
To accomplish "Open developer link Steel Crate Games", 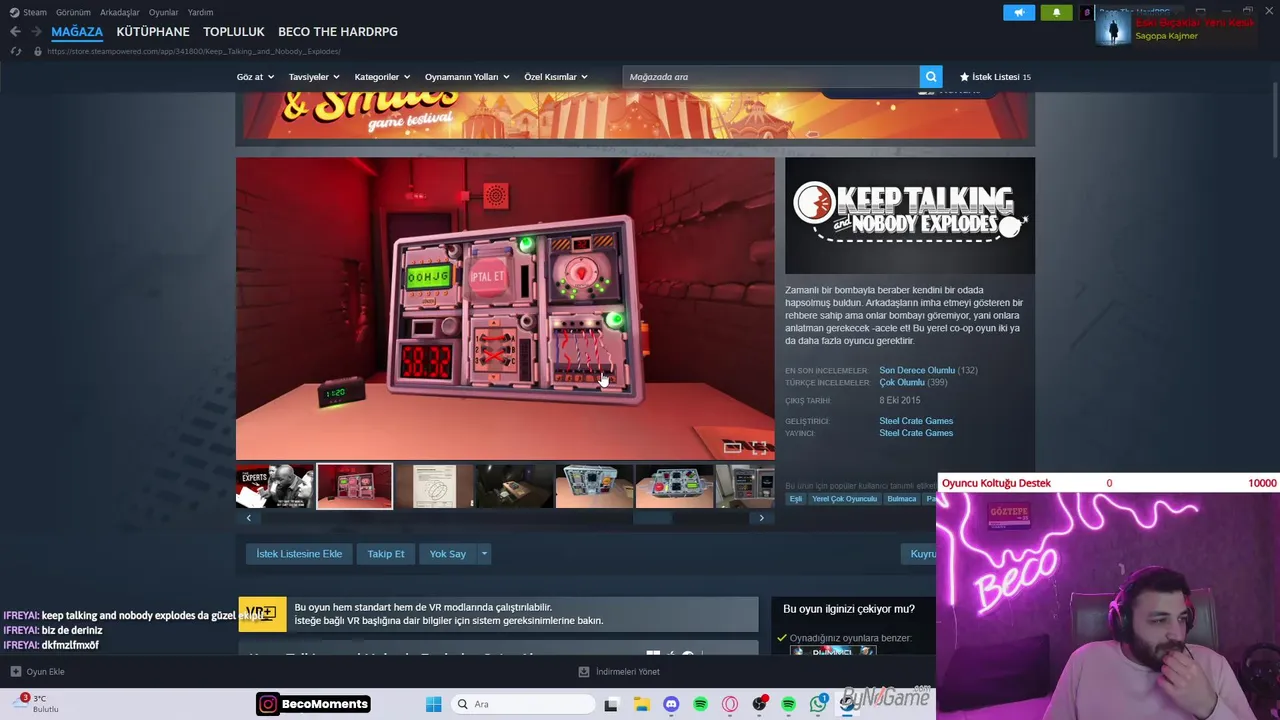I will 916,421.
